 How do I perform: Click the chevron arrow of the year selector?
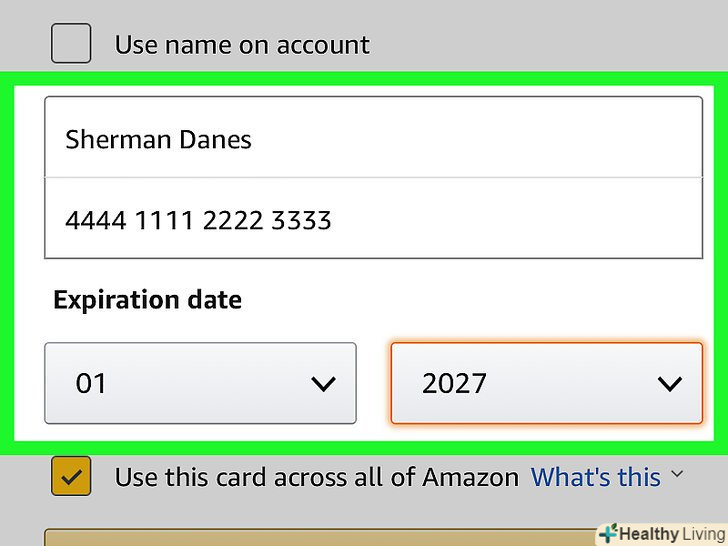pos(669,384)
